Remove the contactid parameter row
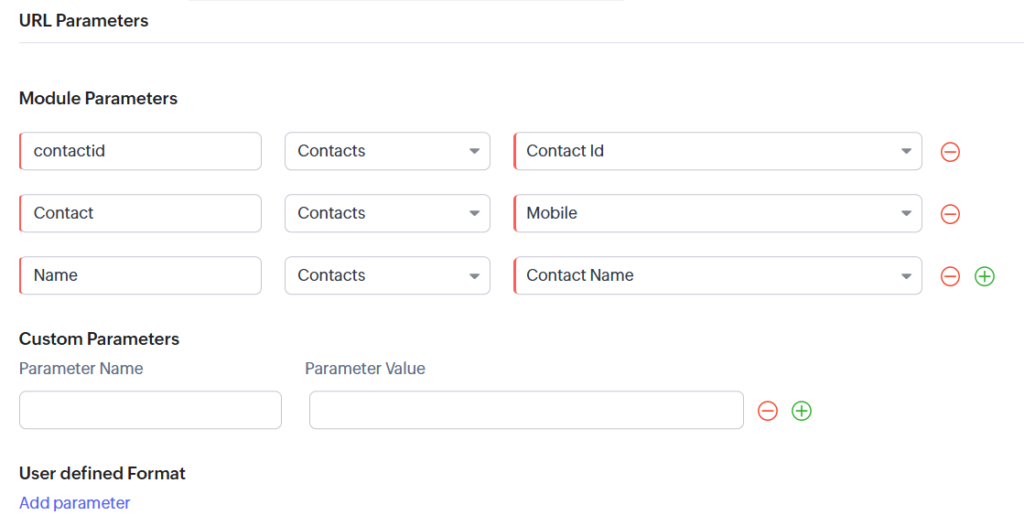 pyautogui.click(x=950, y=152)
